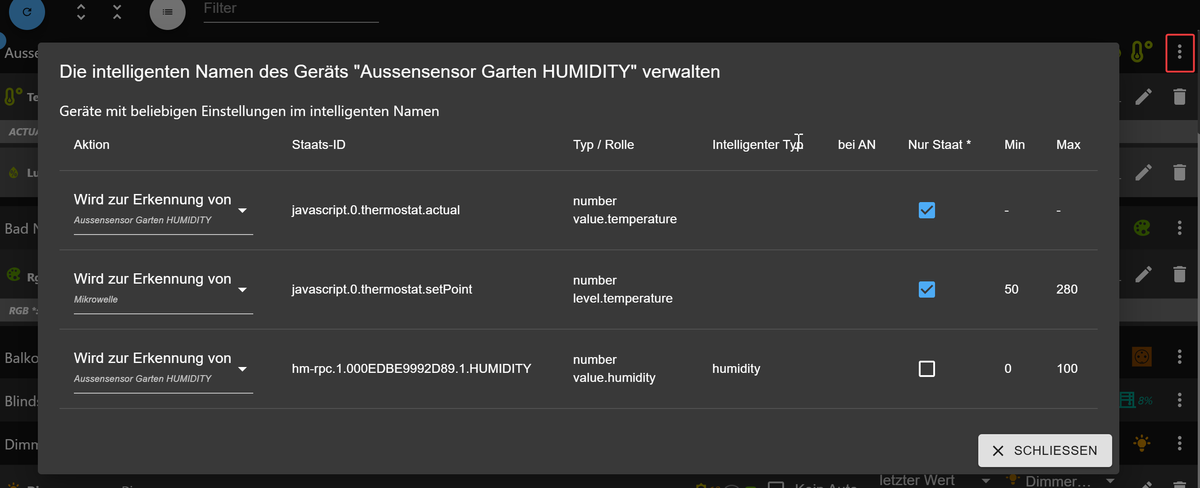Screen dimensions: 1200x488
Task: Click the SCHLIESSEN button
Action: click(1045, 451)
